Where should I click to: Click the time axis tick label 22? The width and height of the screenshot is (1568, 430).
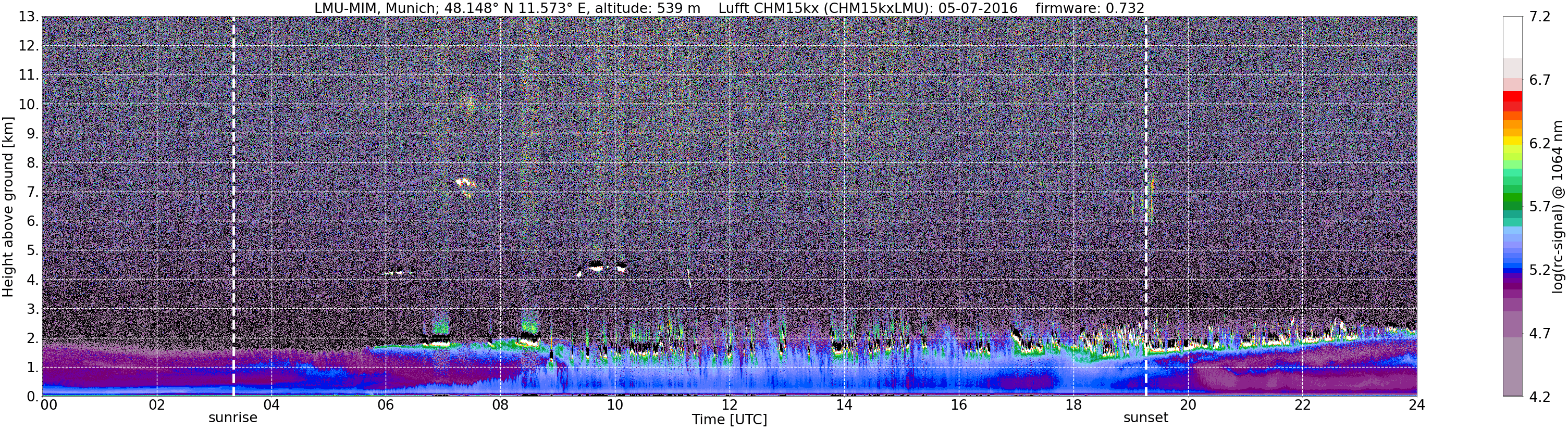point(1302,405)
